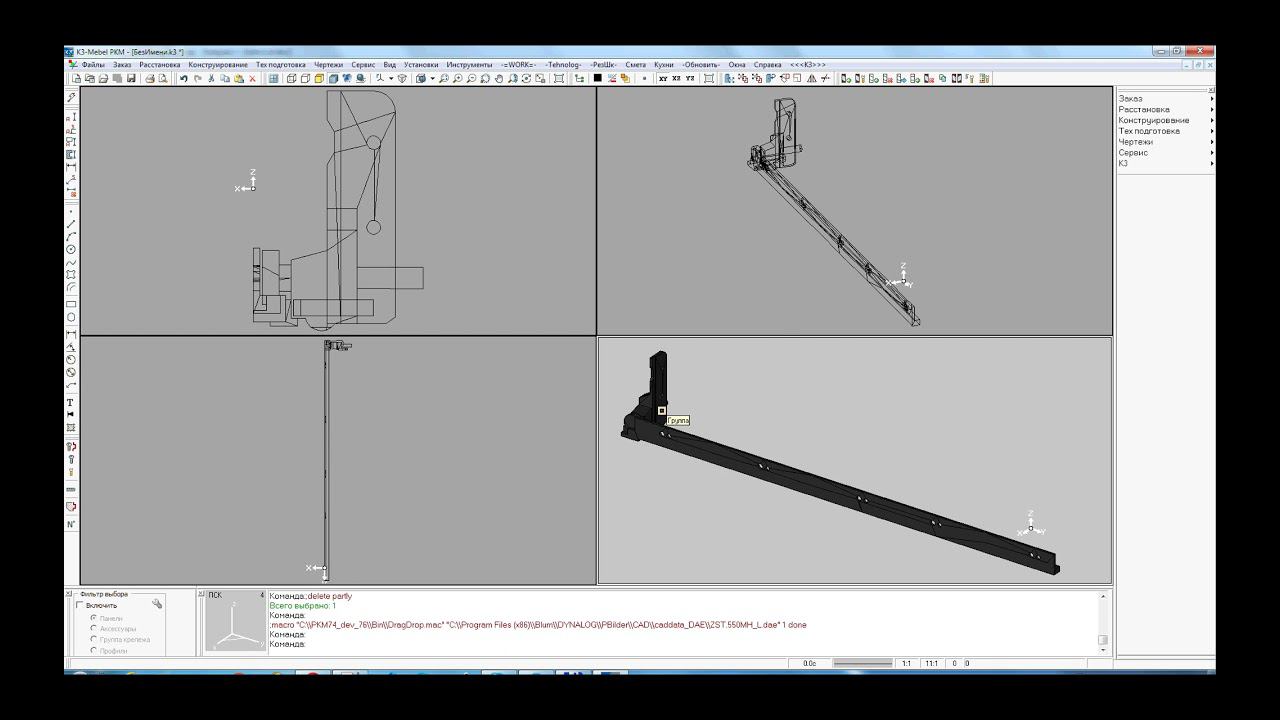Screen dimensions: 1280x720
Task: Click the Справка menu item
Action: pyautogui.click(x=767, y=65)
